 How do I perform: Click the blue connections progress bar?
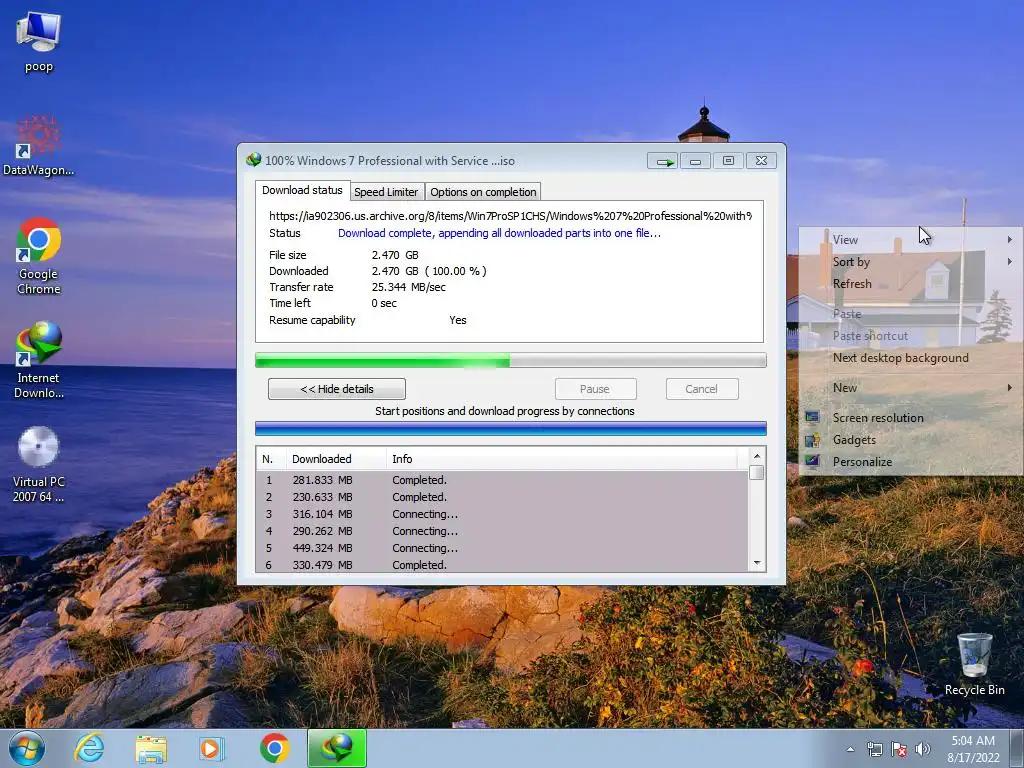point(511,428)
